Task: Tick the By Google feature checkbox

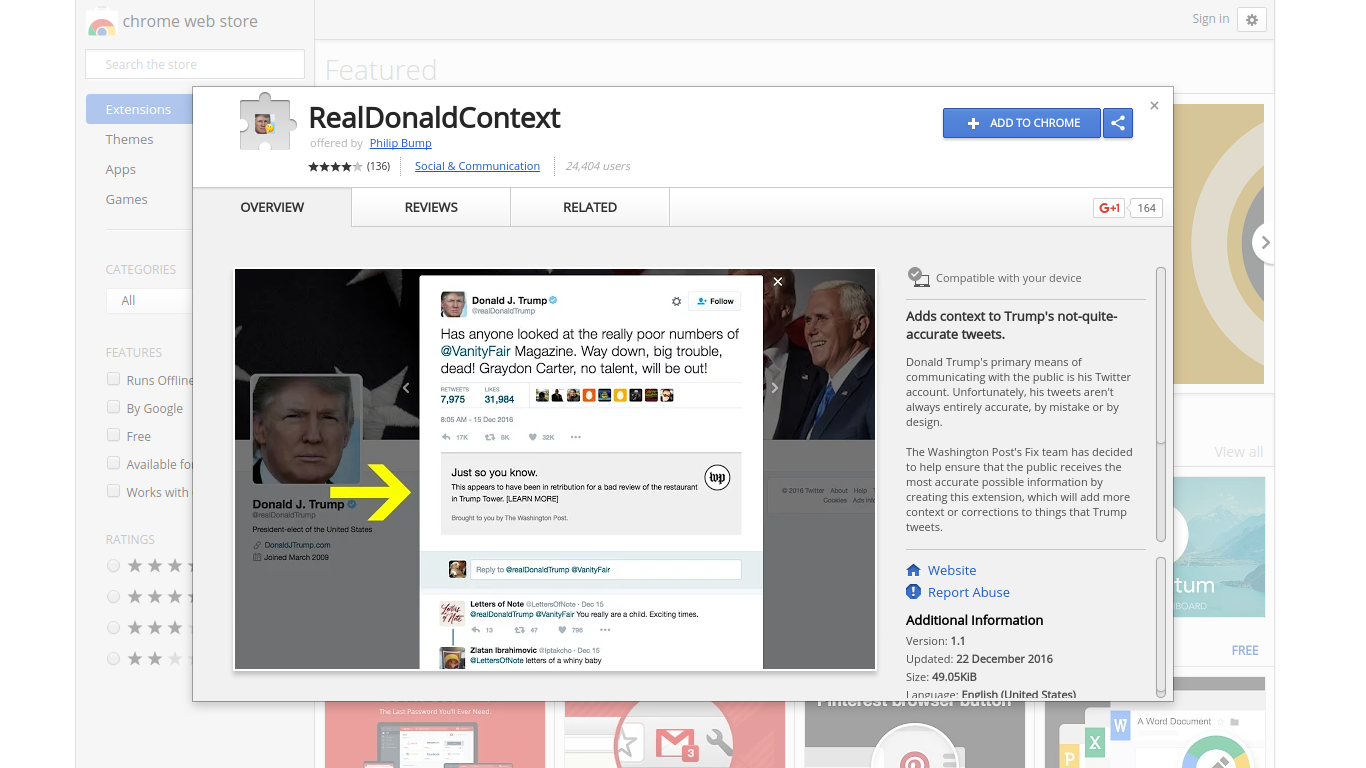Action: click(x=114, y=407)
